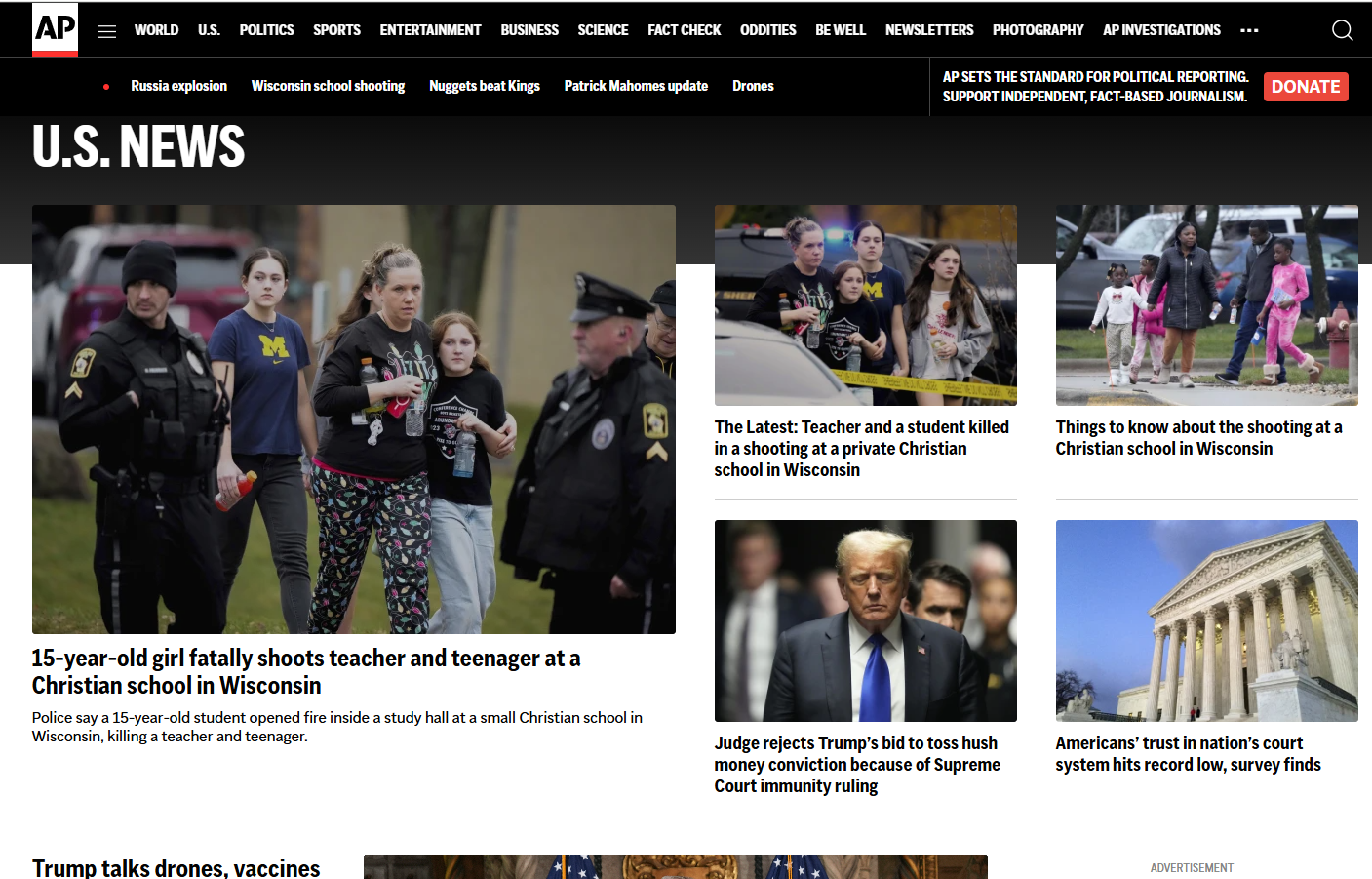This screenshot has height=879, width=1372.
Task: Open the search magnifier icon
Action: click(x=1342, y=30)
